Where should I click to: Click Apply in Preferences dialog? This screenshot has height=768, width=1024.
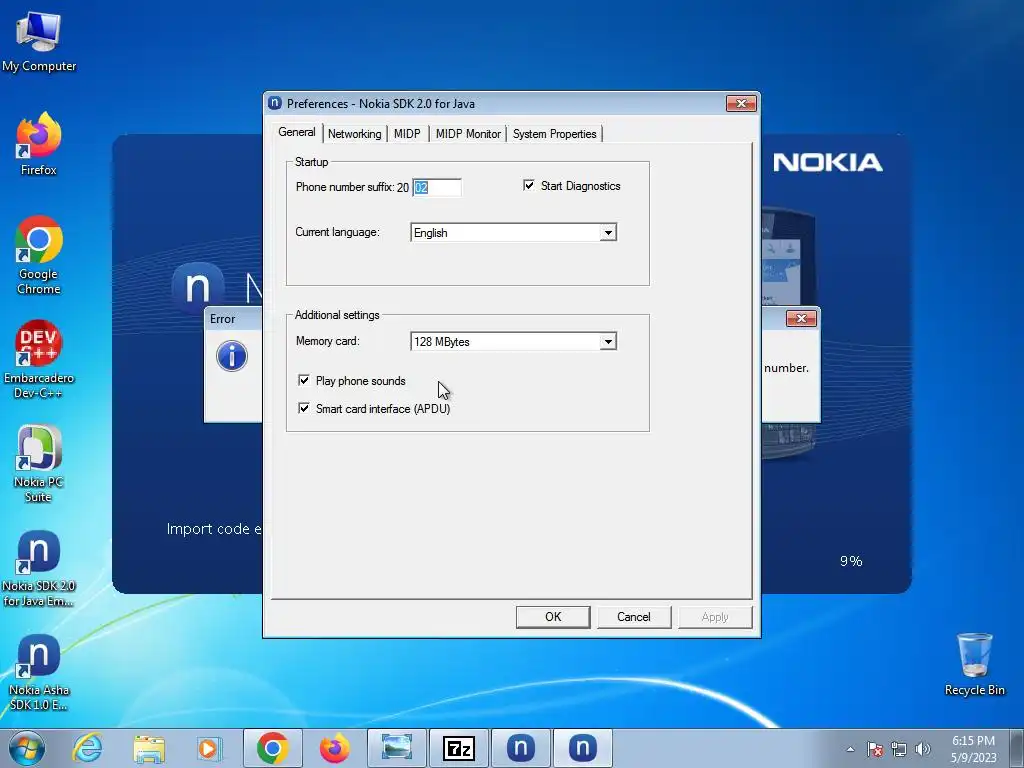pyautogui.click(x=715, y=617)
